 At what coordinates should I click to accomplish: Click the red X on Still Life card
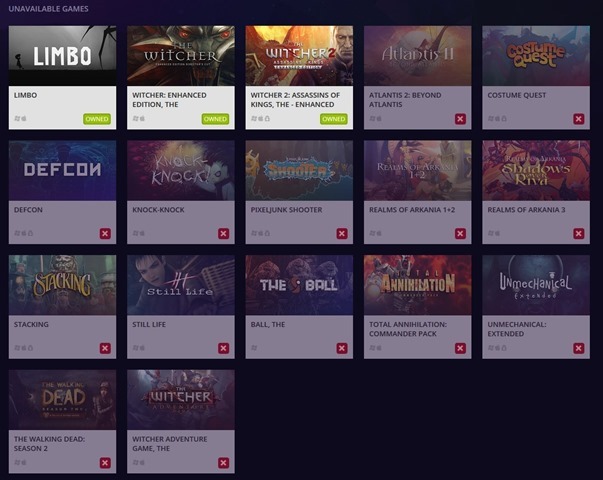point(223,349)
